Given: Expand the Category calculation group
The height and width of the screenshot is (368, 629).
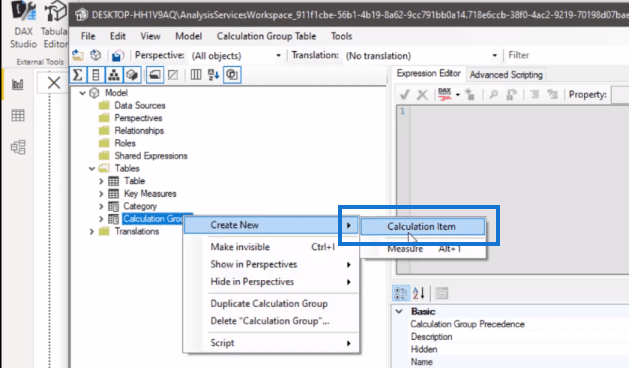Looking at the screenshot, I should click(101, 207).
